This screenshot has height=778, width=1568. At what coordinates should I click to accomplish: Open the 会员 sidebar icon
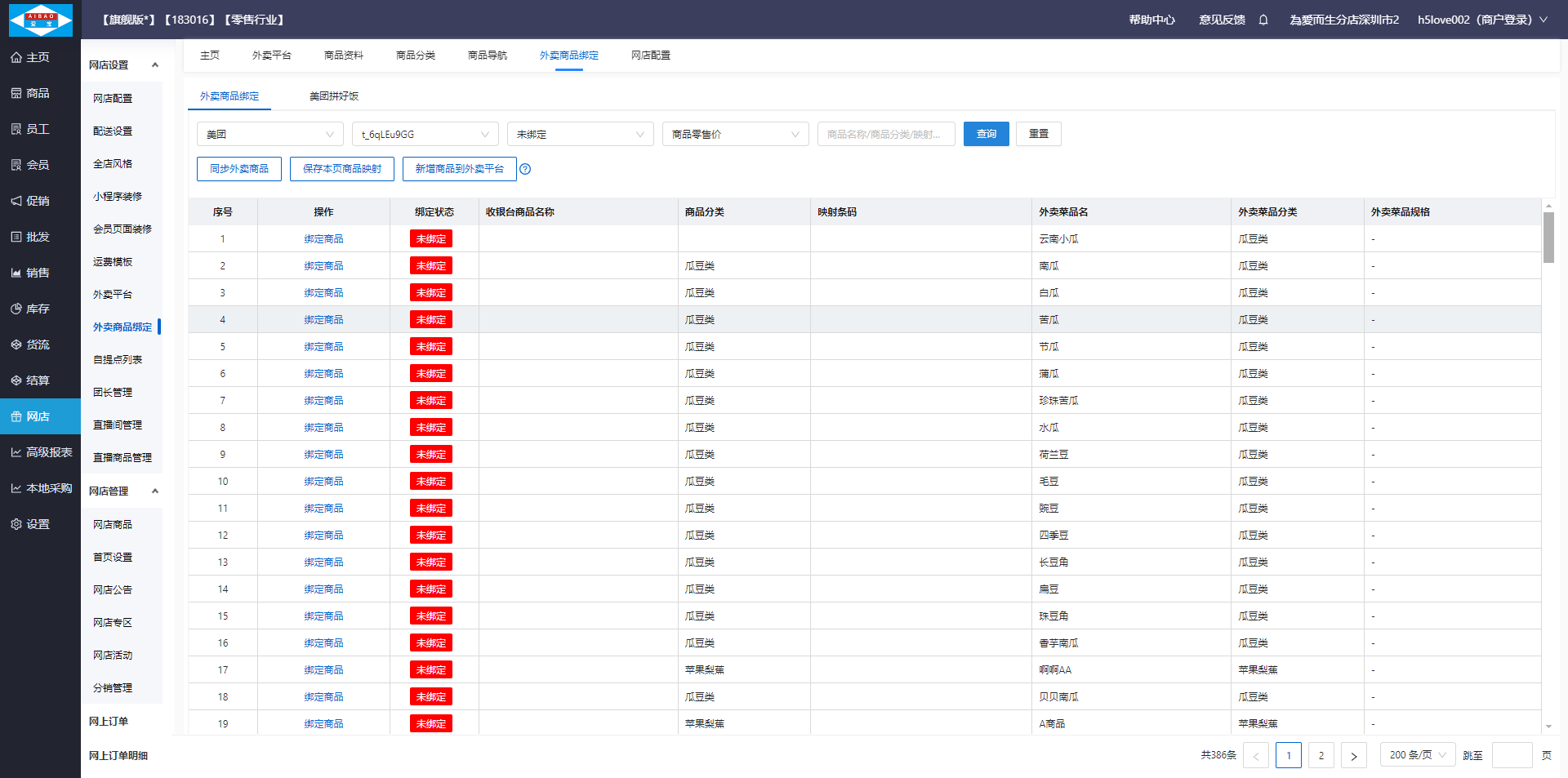point(16,165)
